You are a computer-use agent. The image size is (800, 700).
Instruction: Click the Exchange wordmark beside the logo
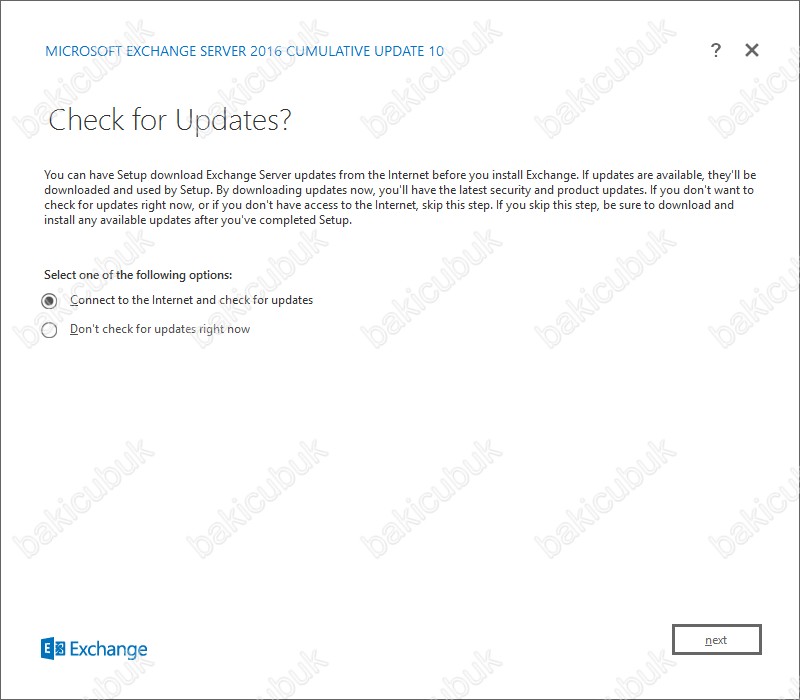[108, 649]
